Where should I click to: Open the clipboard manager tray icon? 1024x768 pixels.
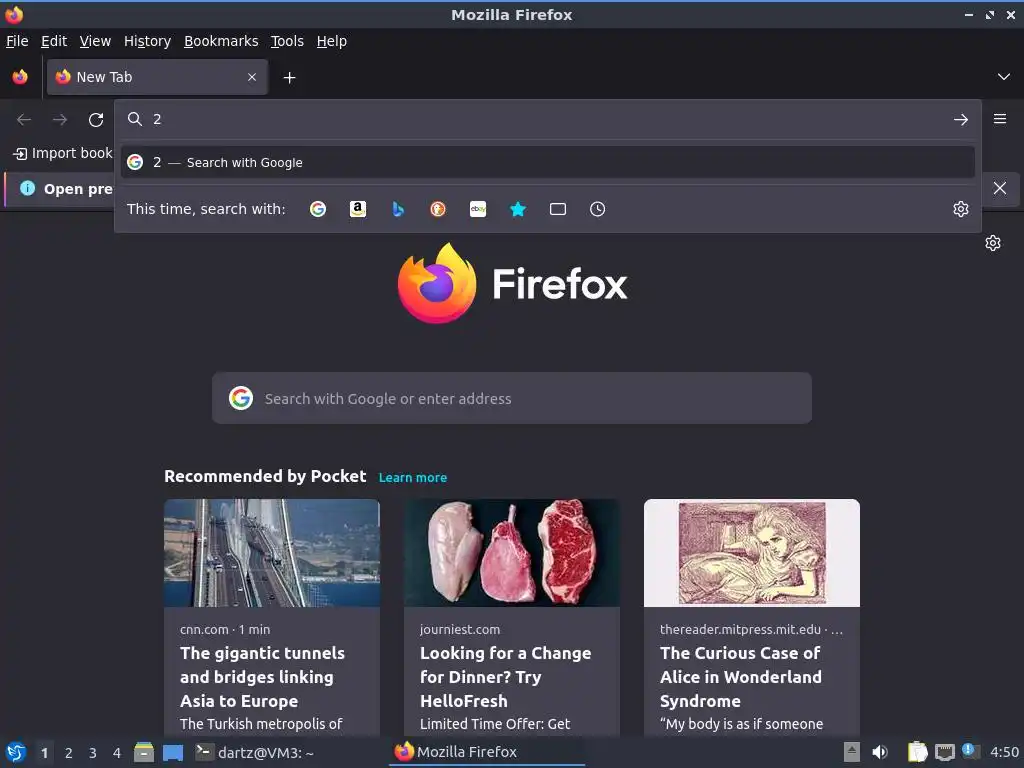917,752
